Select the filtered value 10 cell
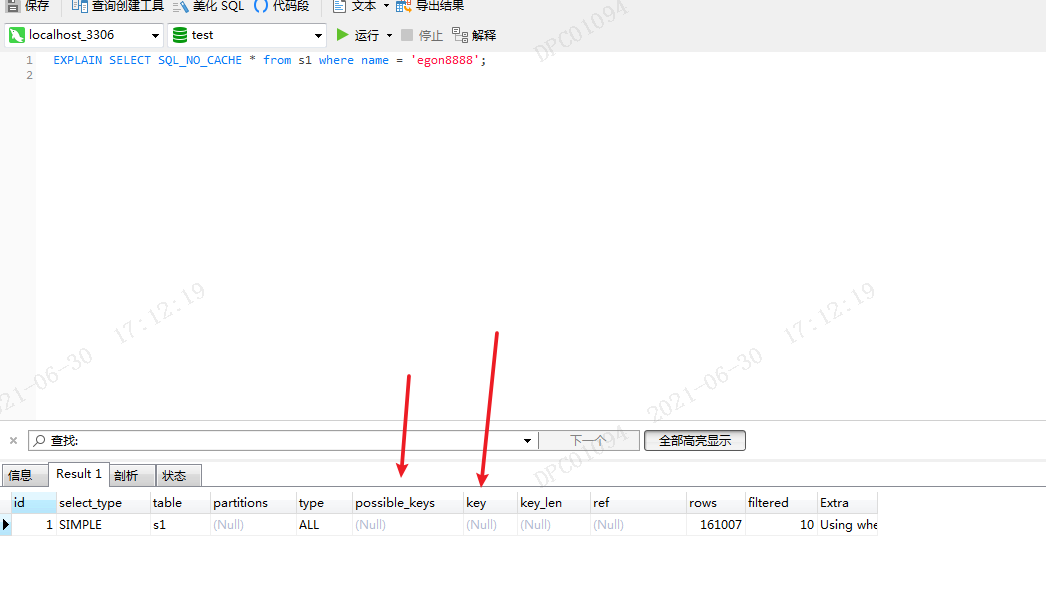The width and height of the screenshot is (1046, 614). 781,525
